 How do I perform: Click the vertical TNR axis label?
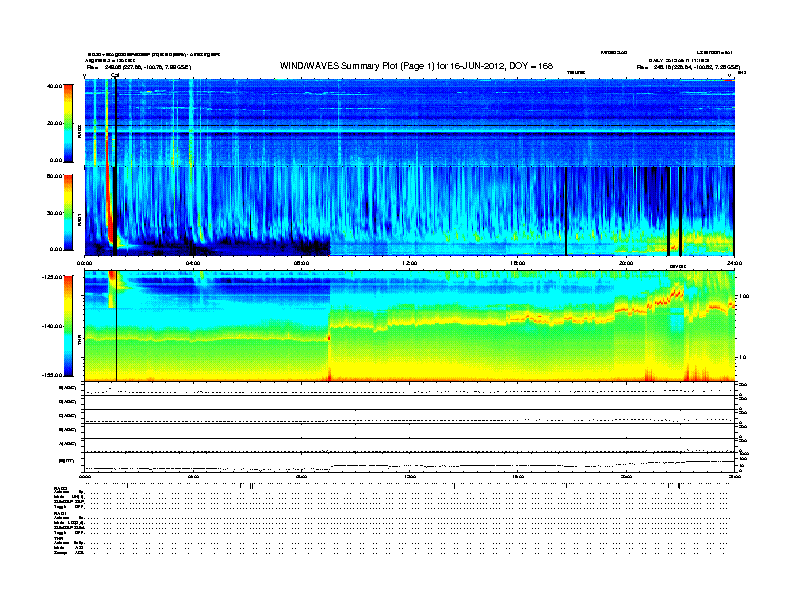[79, 342]
